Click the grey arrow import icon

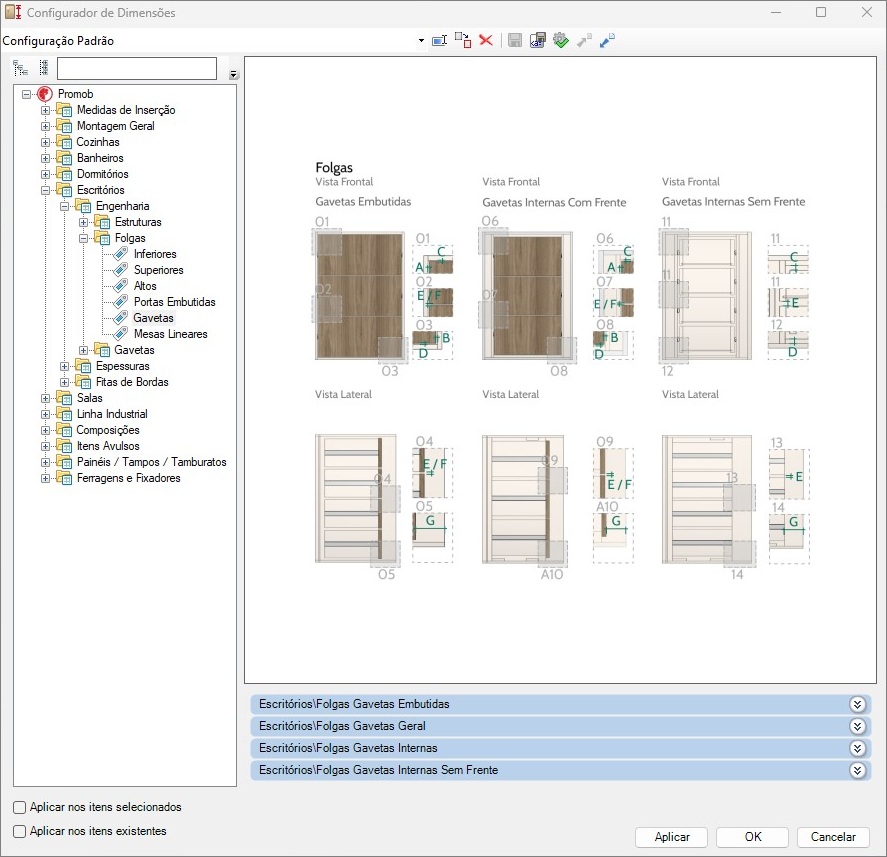pos(584,40)
